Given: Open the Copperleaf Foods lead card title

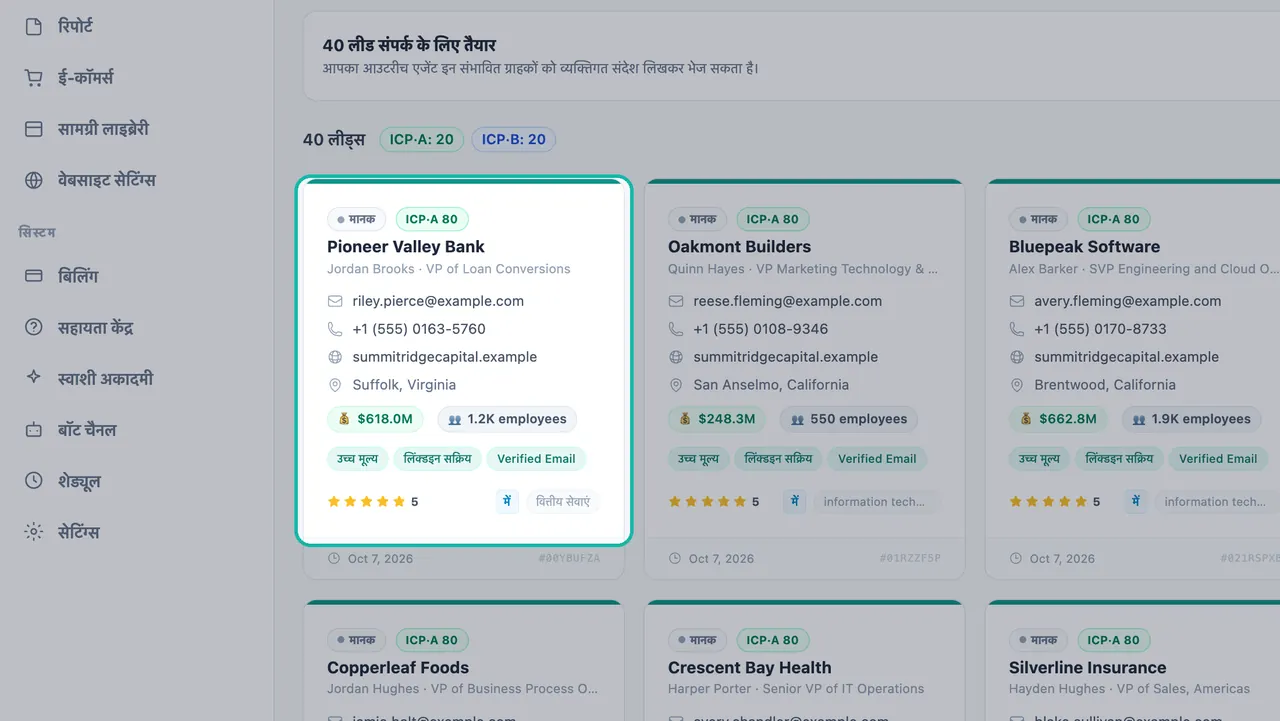Looking at the screenshot, I should coord(398,668).
